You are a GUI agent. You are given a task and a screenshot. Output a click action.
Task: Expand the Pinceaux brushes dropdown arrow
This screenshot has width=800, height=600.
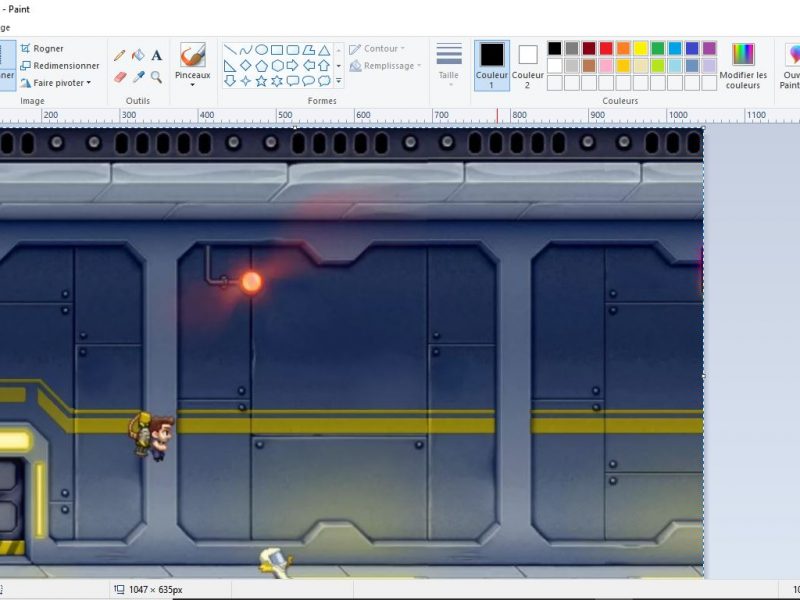193,85
